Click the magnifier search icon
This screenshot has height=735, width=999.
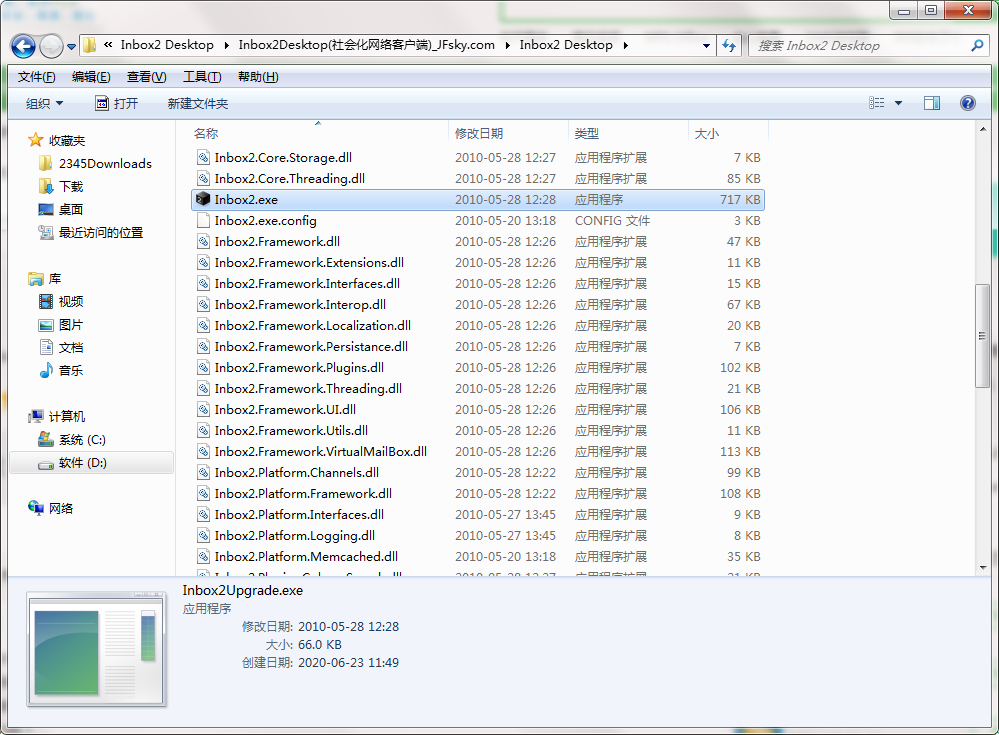[x=977, y=45]
